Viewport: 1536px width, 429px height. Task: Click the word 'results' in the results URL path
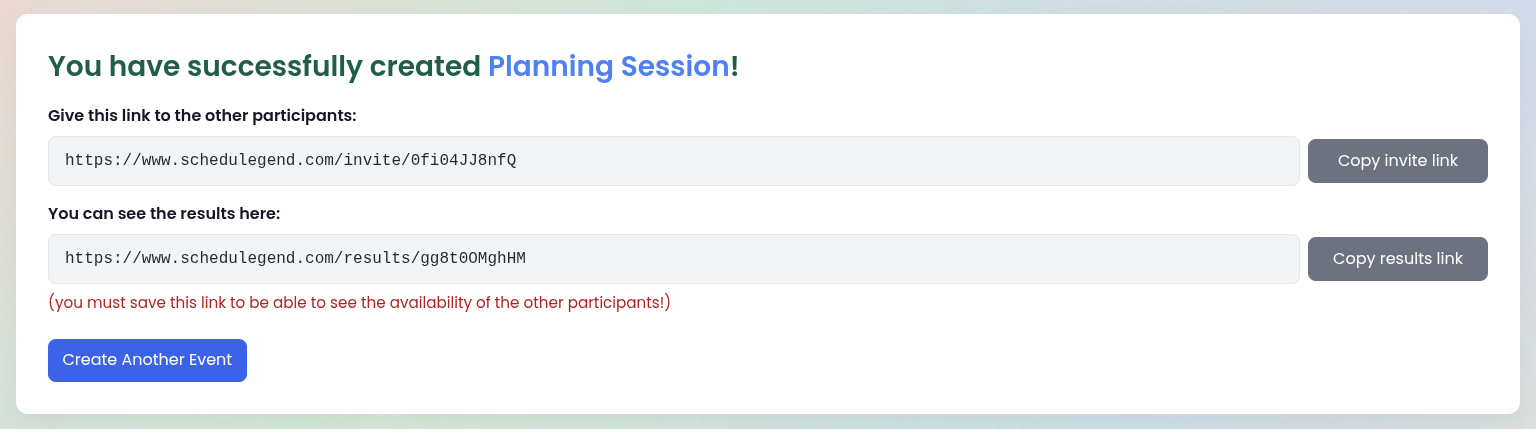(377, 258)
